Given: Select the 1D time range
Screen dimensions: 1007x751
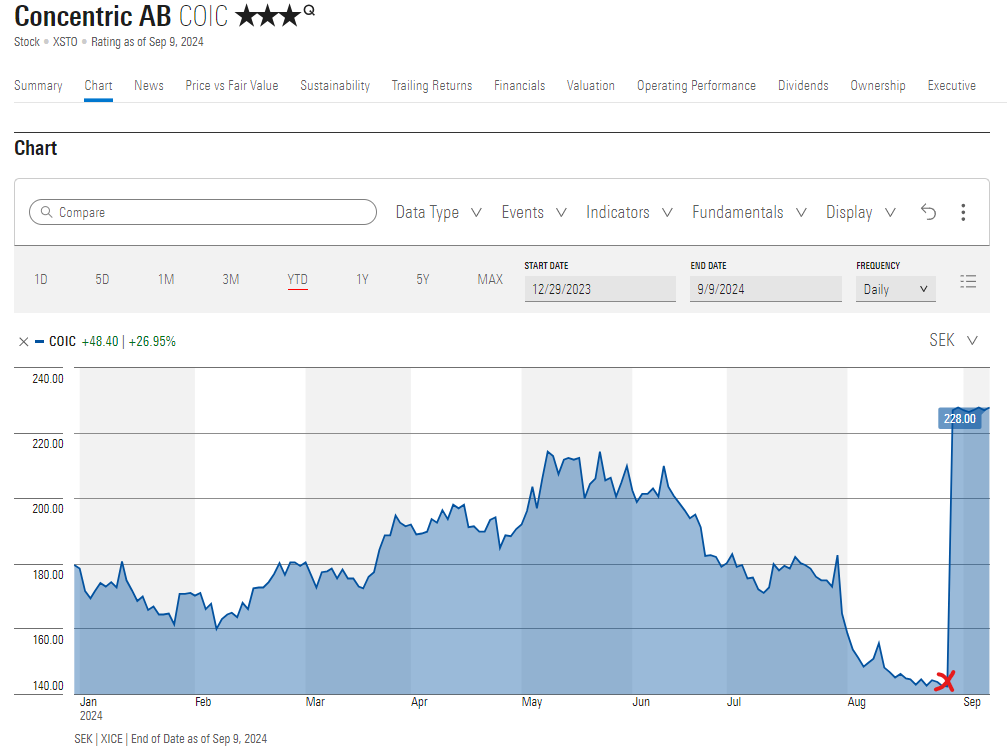Looking at the screenshot, I should [40, 279].
